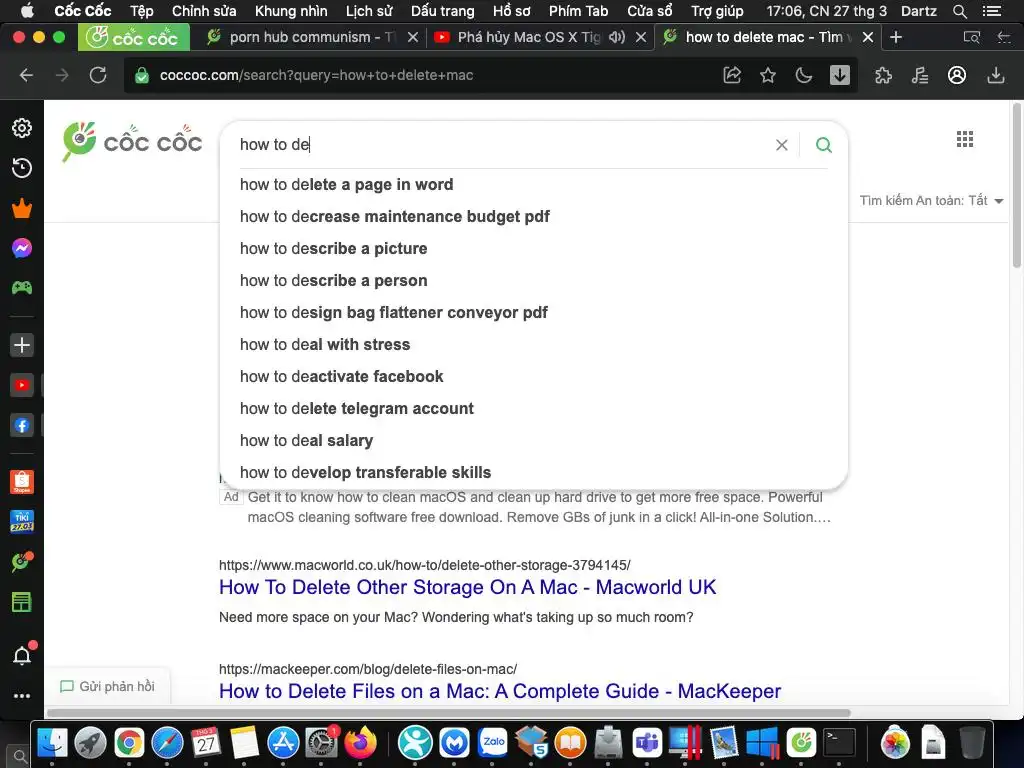Screen dimensions: 1024x768
Task: Bookmark this page with the star icon
Action: point(768,75)
